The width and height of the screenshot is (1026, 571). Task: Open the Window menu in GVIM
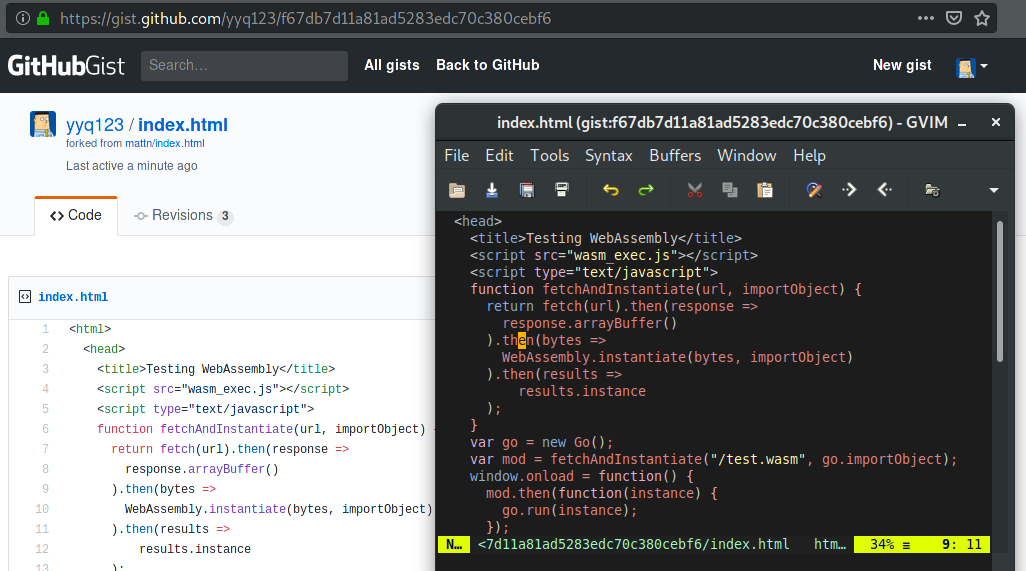pos(747,156)
